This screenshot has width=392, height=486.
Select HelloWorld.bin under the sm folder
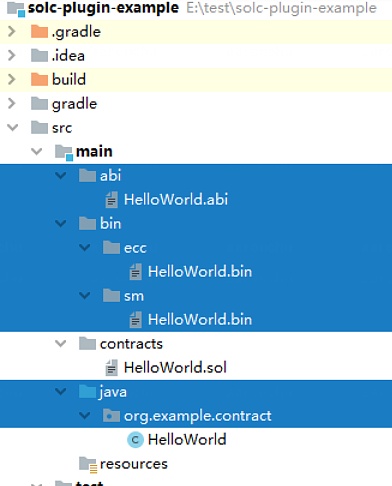coord(200,320)
